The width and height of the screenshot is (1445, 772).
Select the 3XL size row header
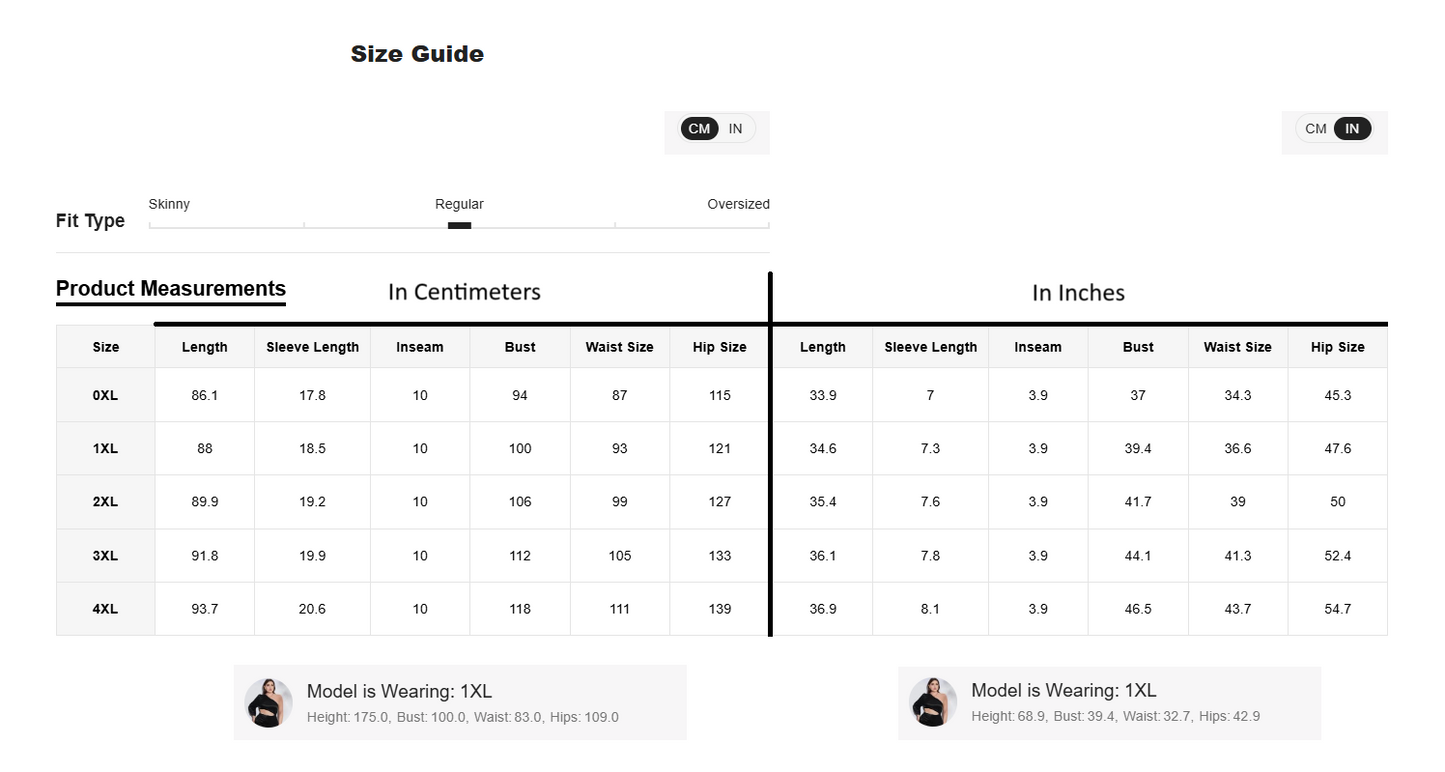pos(105,555)
